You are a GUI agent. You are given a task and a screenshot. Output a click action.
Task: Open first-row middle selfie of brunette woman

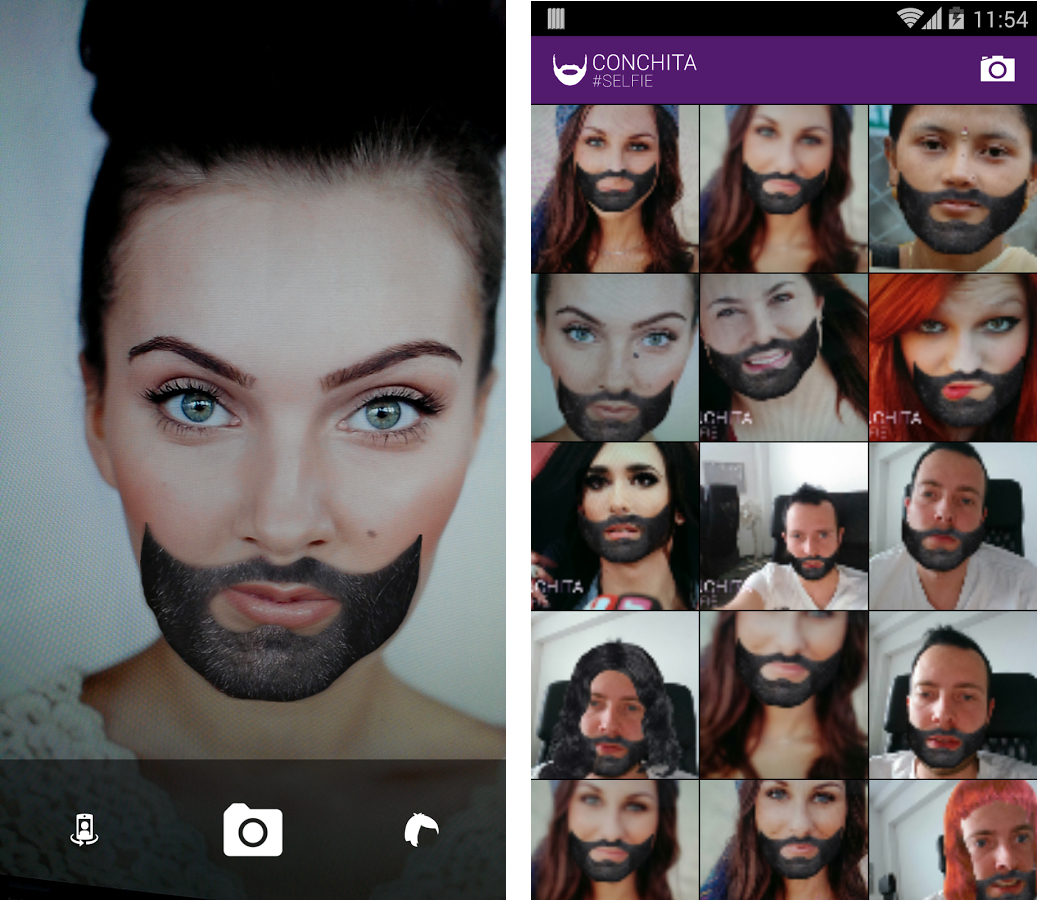(x=784, y=188)
